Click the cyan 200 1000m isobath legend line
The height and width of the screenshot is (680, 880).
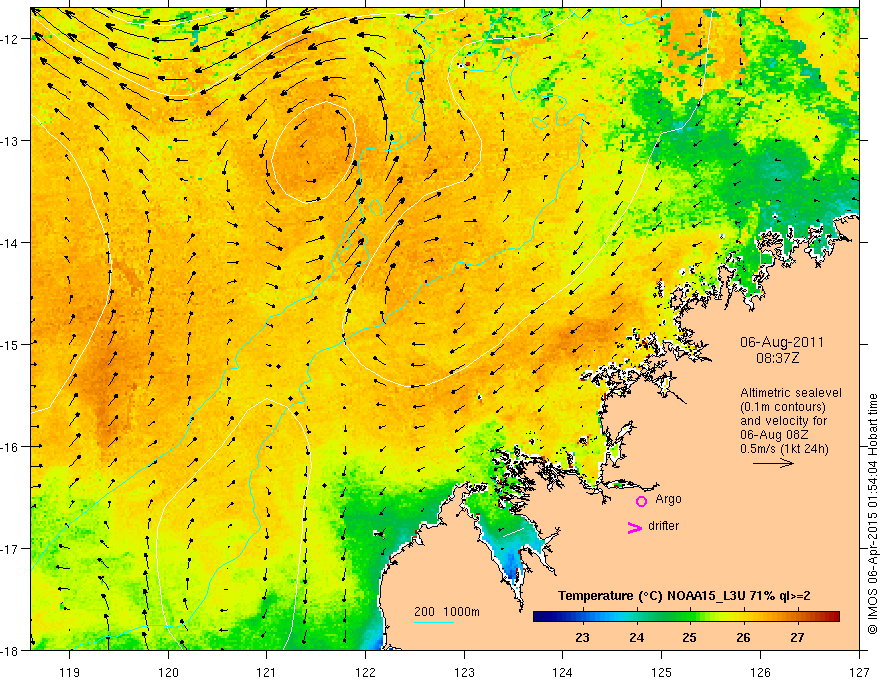pos(434,622)
